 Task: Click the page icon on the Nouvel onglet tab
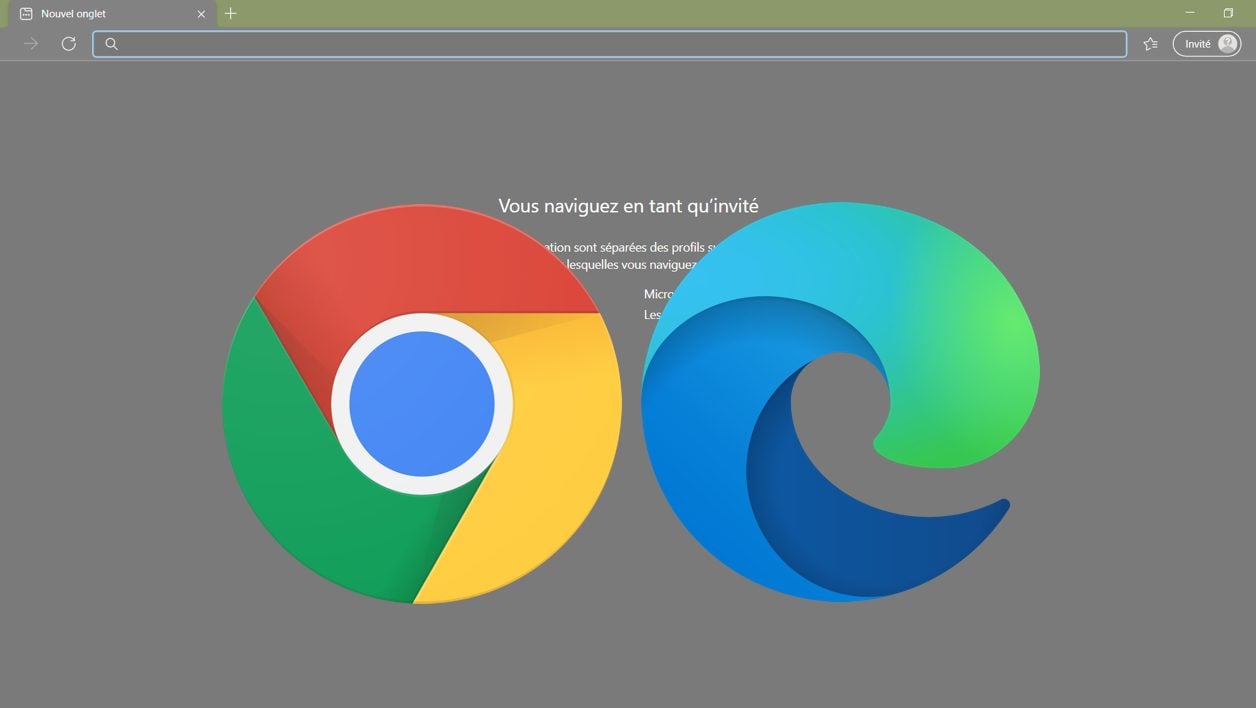(26, 14)
